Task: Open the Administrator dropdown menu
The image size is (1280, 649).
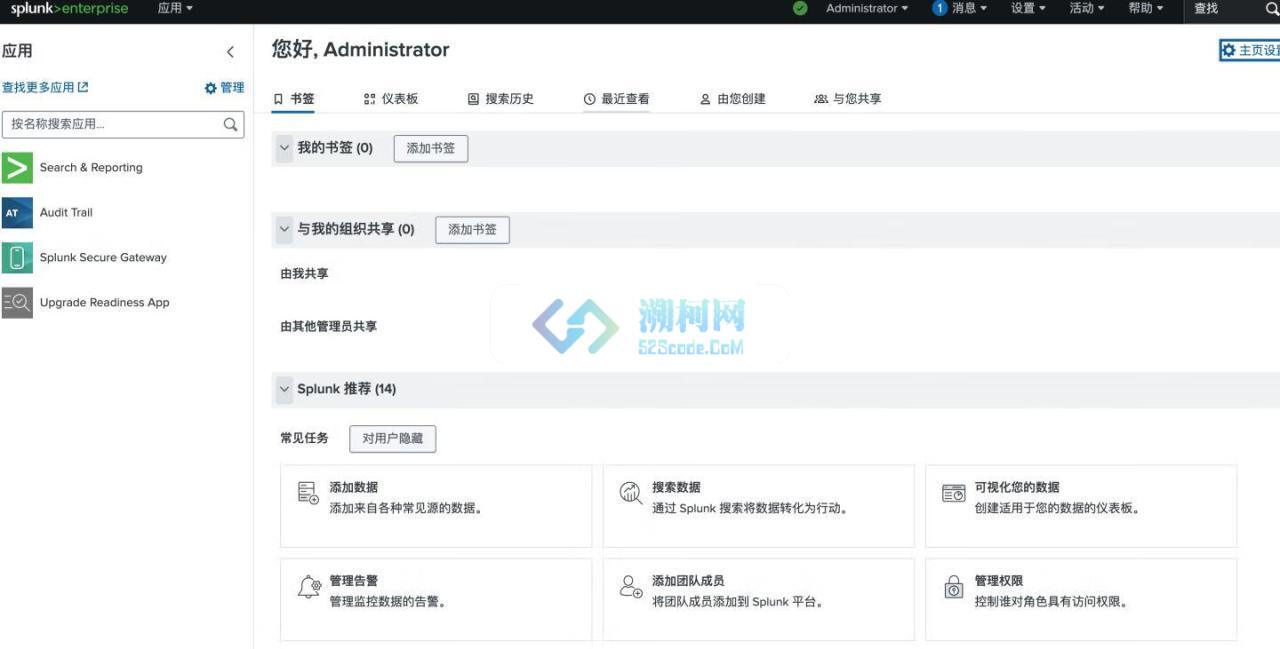Action: click(867, 8)
